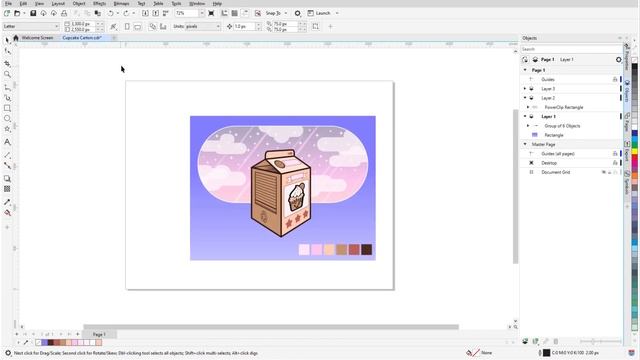
Task: Set page to portrait orientation
Action: tap(127, 27)
